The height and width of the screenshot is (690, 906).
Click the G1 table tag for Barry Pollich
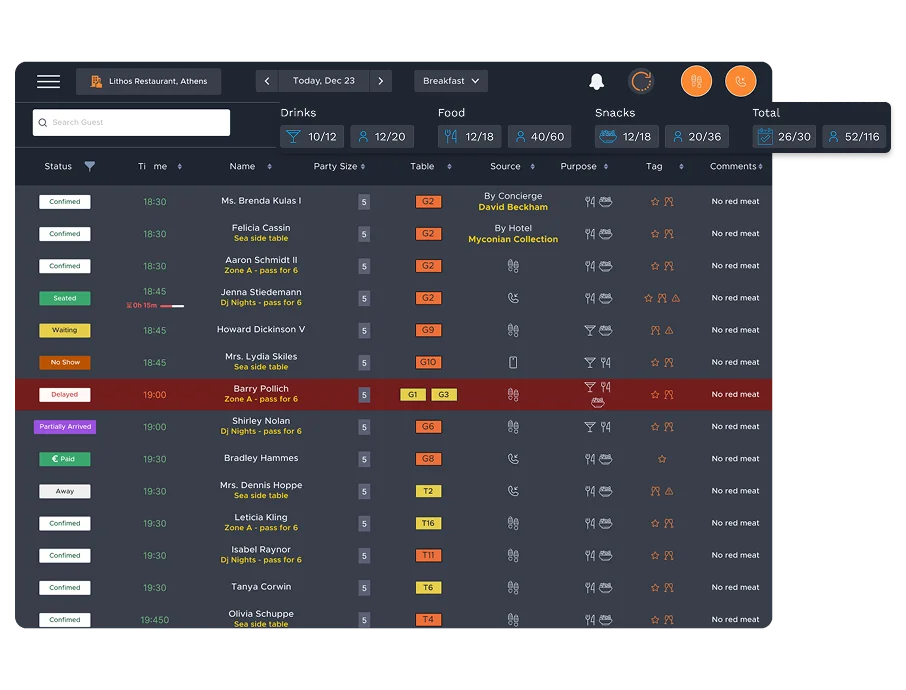pos(413,395)
